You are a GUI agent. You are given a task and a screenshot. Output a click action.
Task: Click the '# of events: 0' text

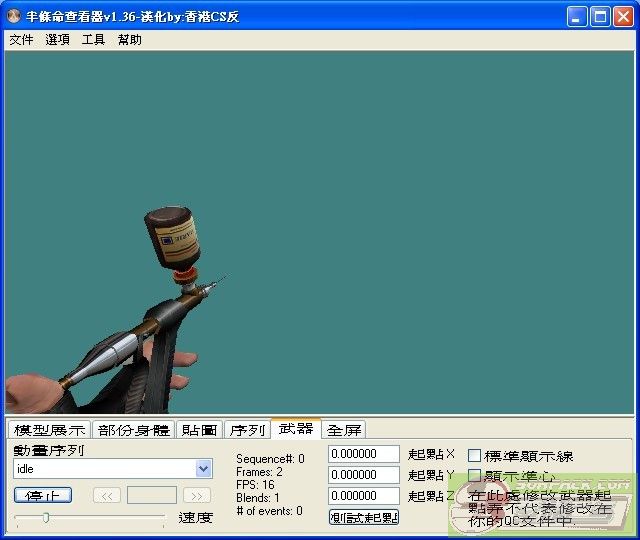[x=269, y=511]
